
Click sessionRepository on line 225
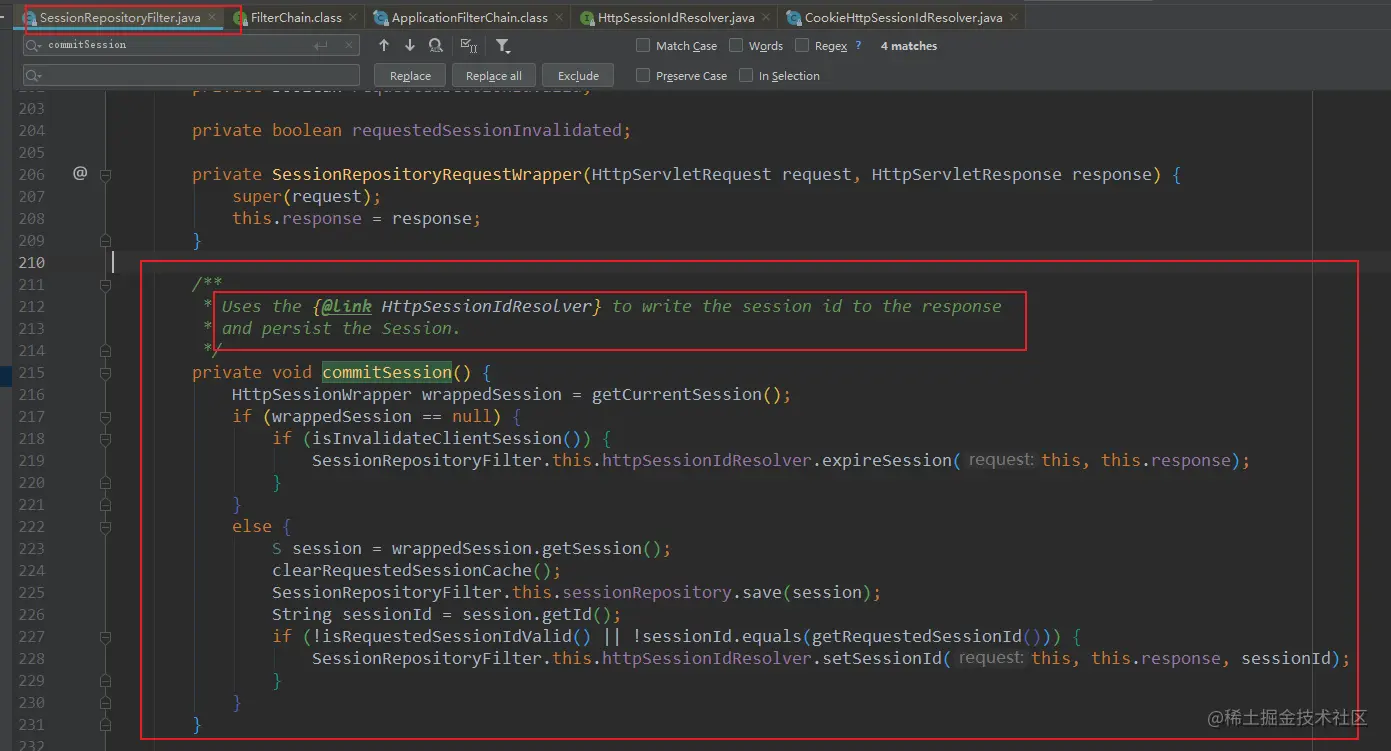tap(647, 592)
